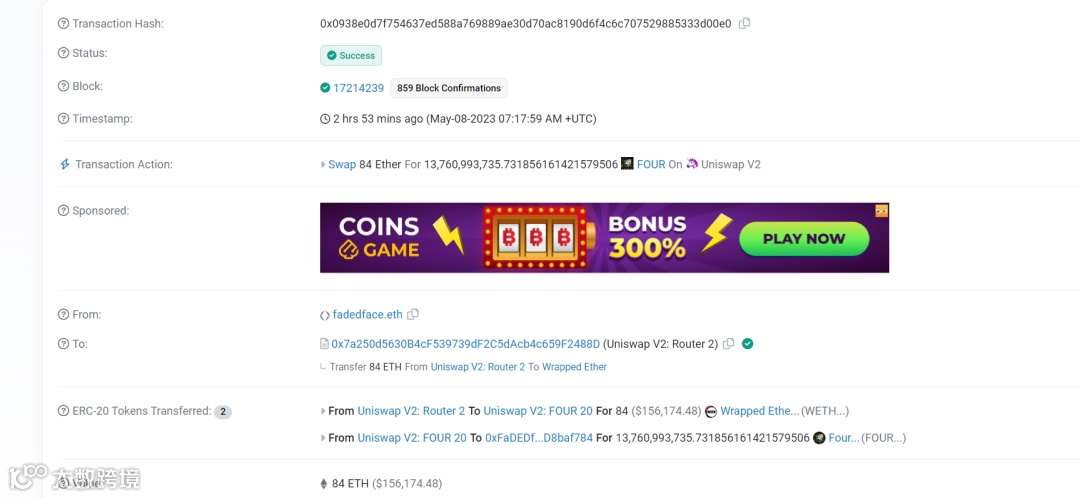Expand the first ERC-20 transfer row arrow
The width and height of the screenshot is (1080, 498).
point(323,411)
